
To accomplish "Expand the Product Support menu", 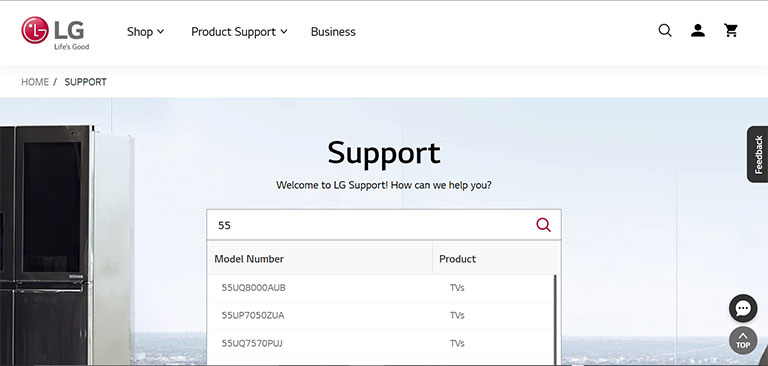I will coord(239,32).
